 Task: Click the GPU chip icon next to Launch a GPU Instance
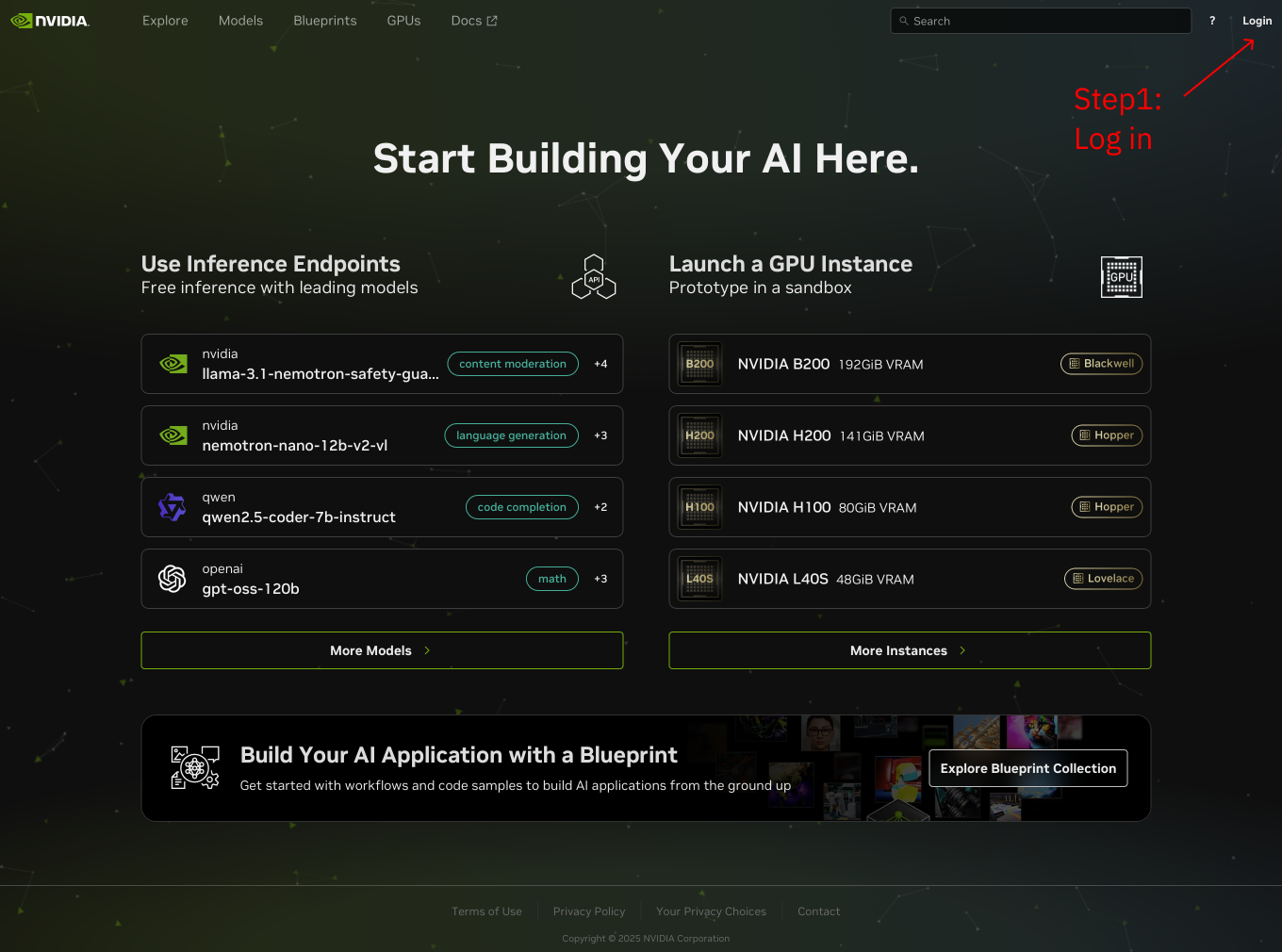click(1121, 276)
